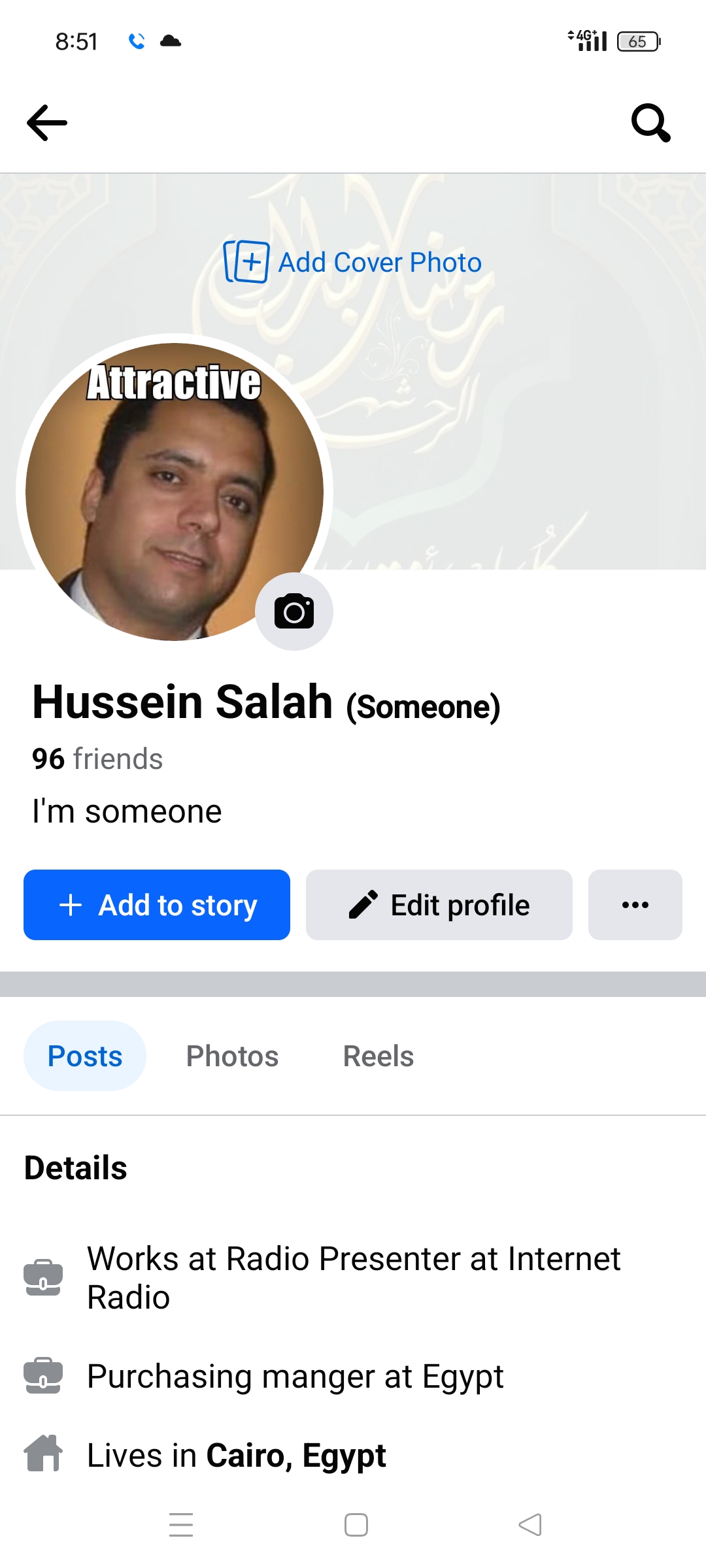This screenshot has height=1568, width=706.
Task: Switch to the Photos tab
Action: [232, 1056]
